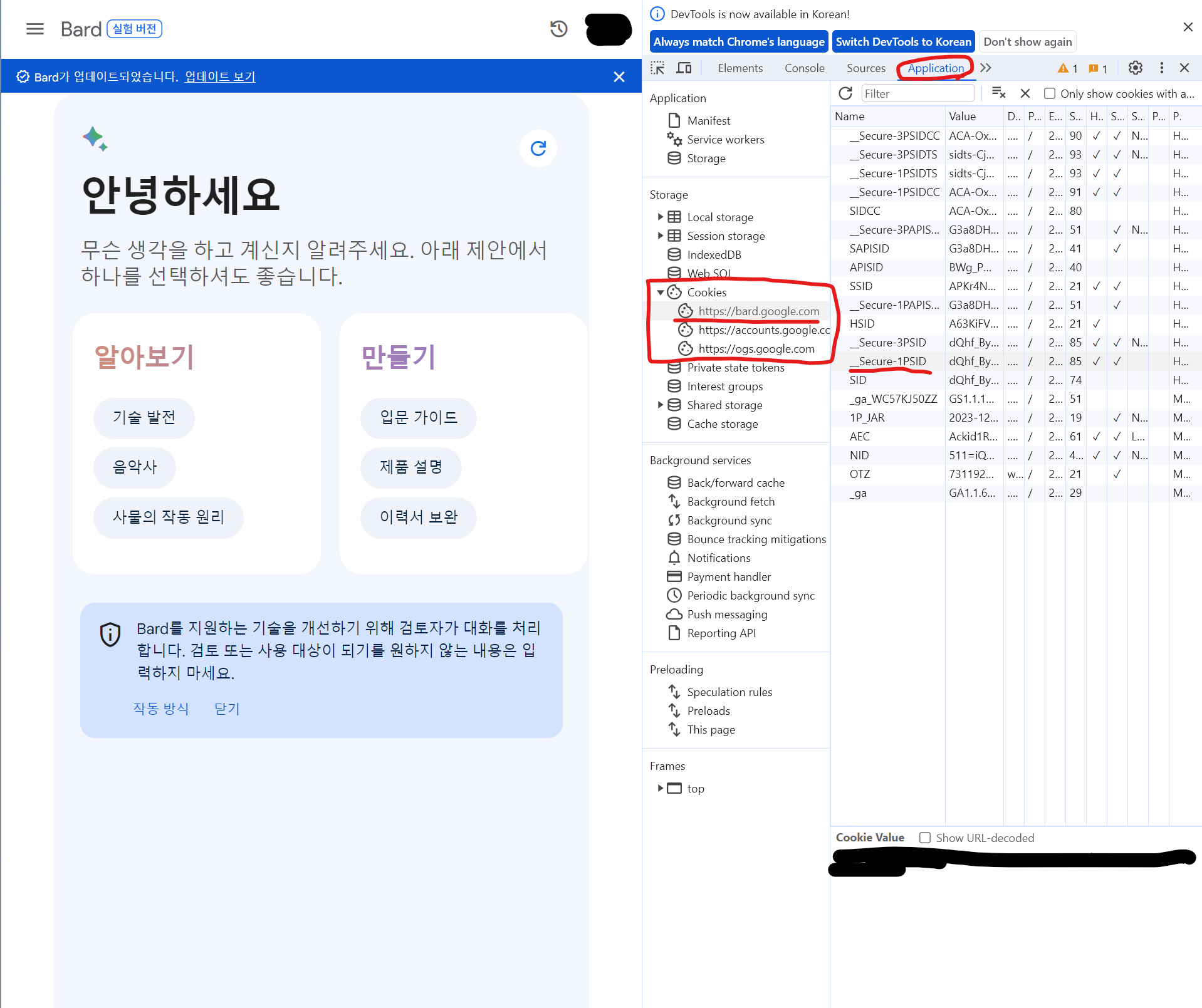Select the 기술 발전 suggestion chip
Viewport: 1202px width, 1008px height.
click(144, 418)
